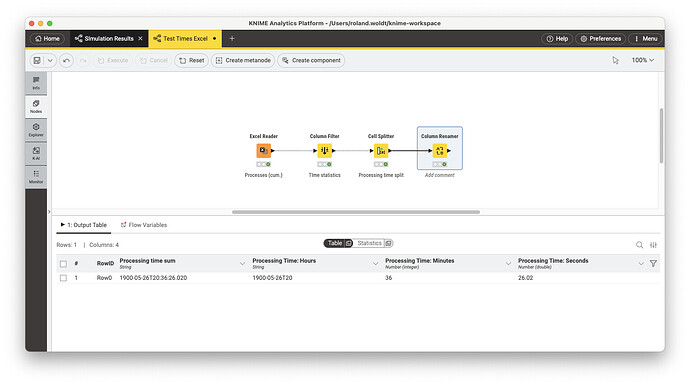Click Create component button
Image resolution: width=690 pixels, height=385 pixels.
pos(311,60)
